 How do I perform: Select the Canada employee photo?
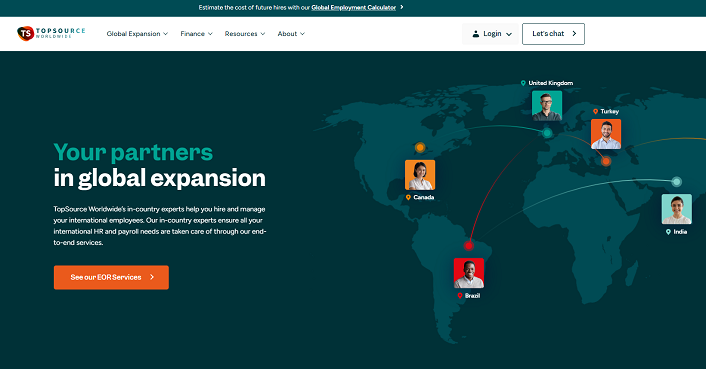pyautogui.click(x=420, y=175)
